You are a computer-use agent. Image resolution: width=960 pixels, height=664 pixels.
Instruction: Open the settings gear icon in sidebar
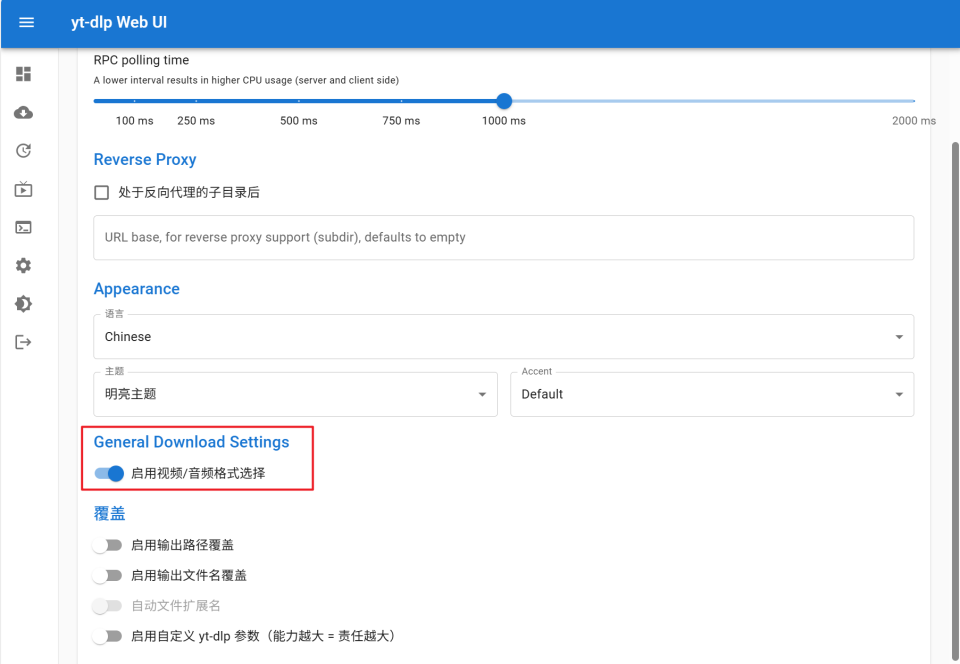click(23, 266)
